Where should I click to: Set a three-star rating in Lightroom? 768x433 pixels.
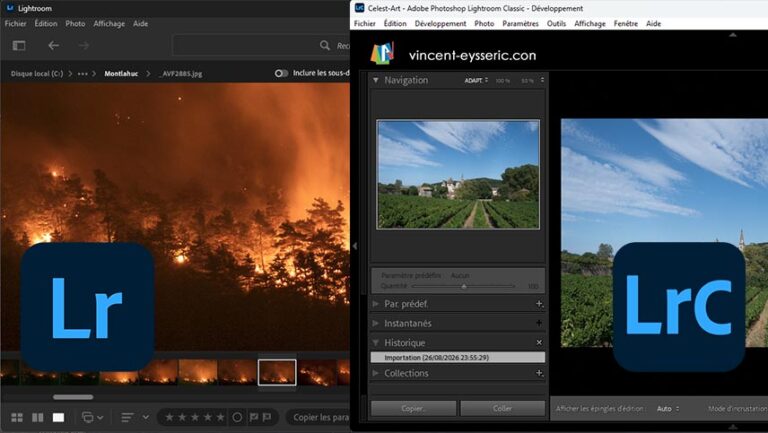point(195,417)
